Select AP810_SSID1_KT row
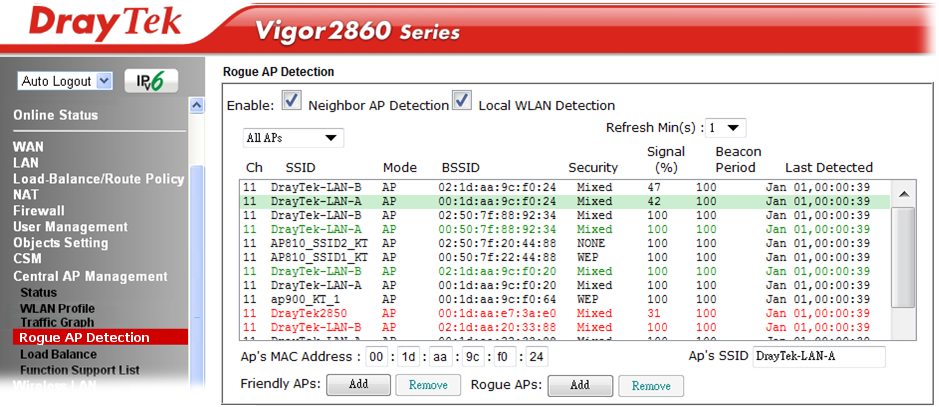 pyautogui.click(x=564, y=257)
